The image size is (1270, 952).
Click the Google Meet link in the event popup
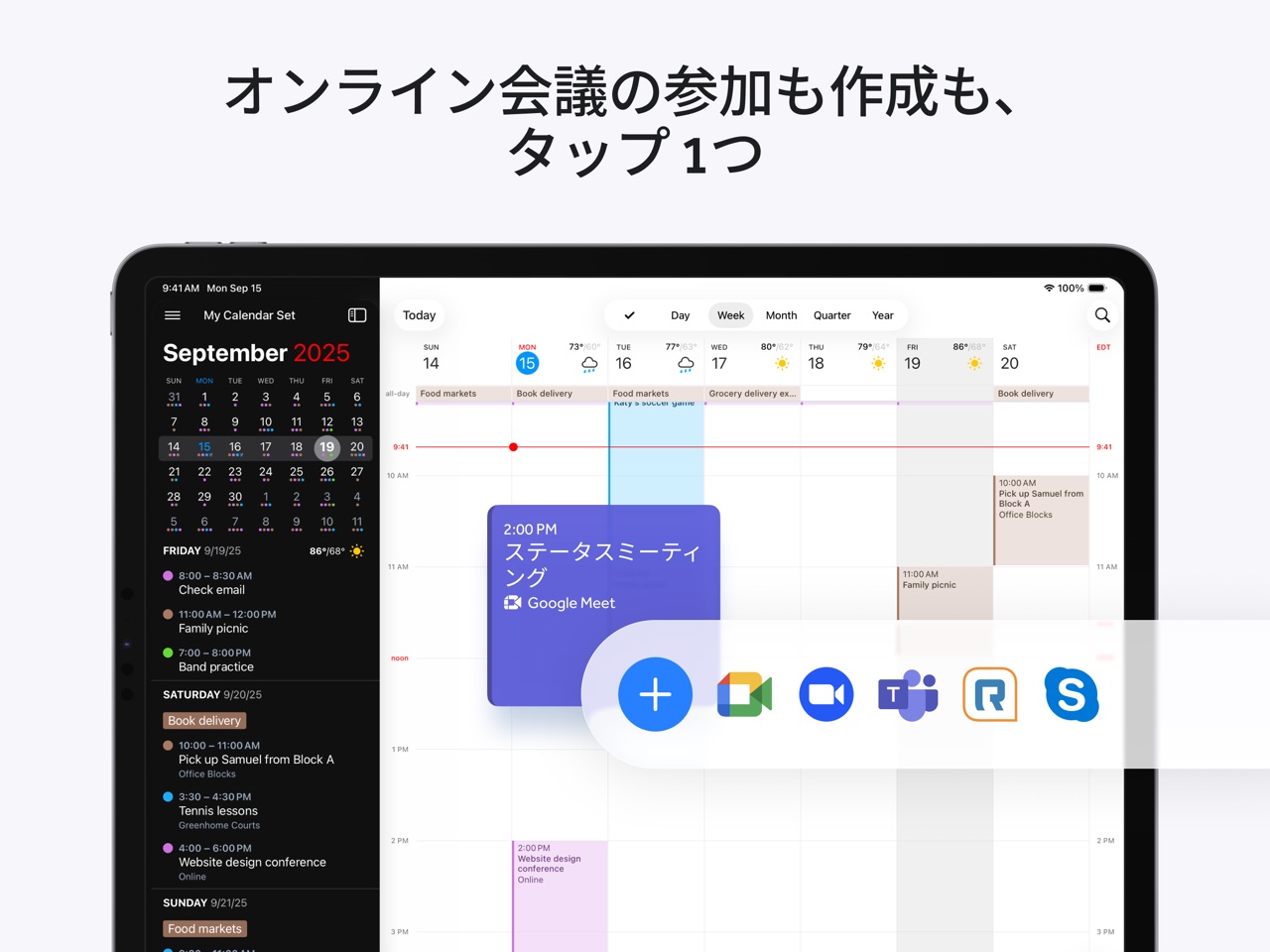pos(560,603)
